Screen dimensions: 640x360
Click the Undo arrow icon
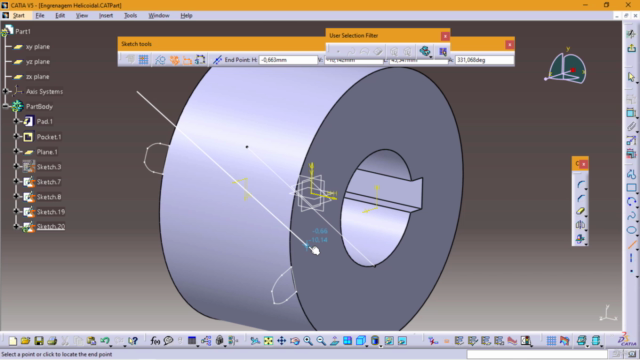[105, 340]
